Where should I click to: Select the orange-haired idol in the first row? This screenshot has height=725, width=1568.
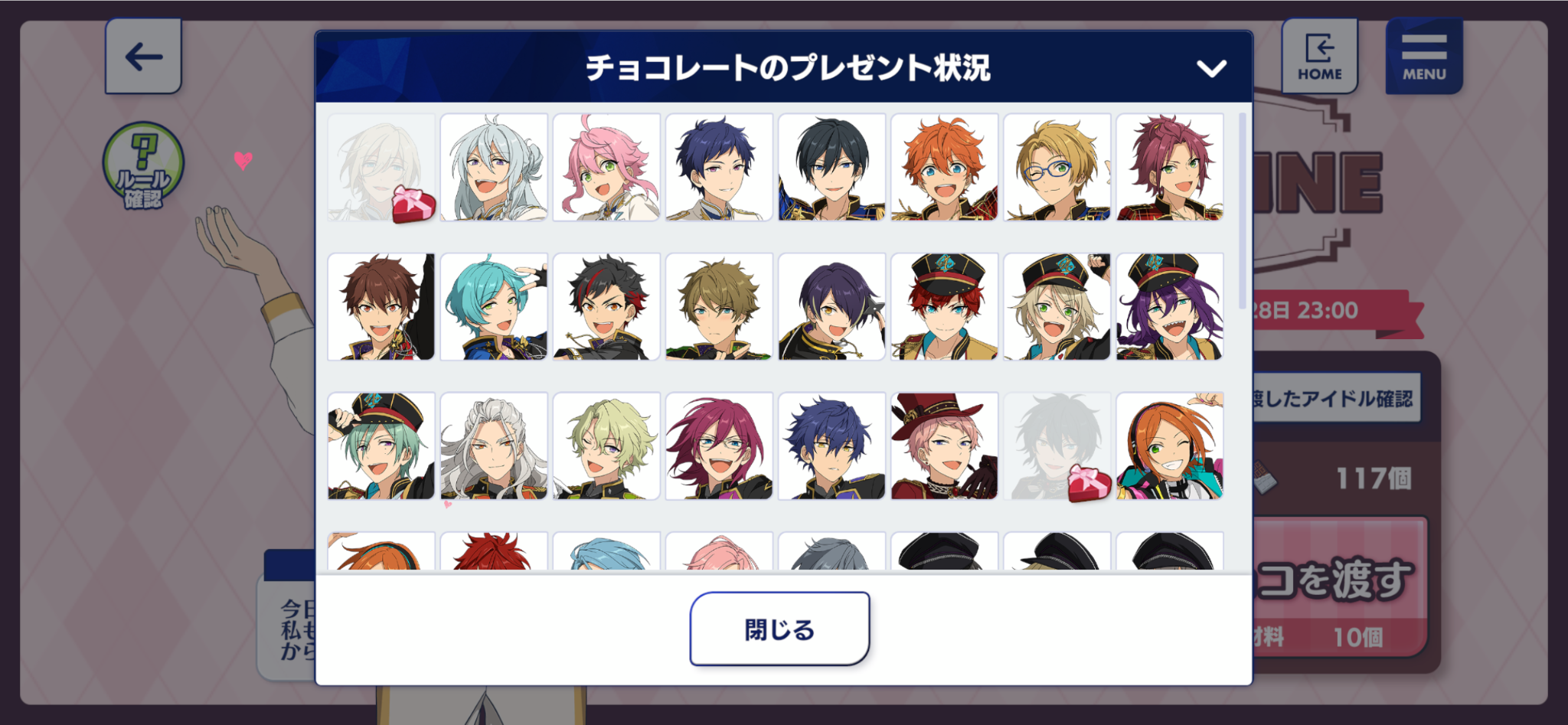click(x=944, y=168)
